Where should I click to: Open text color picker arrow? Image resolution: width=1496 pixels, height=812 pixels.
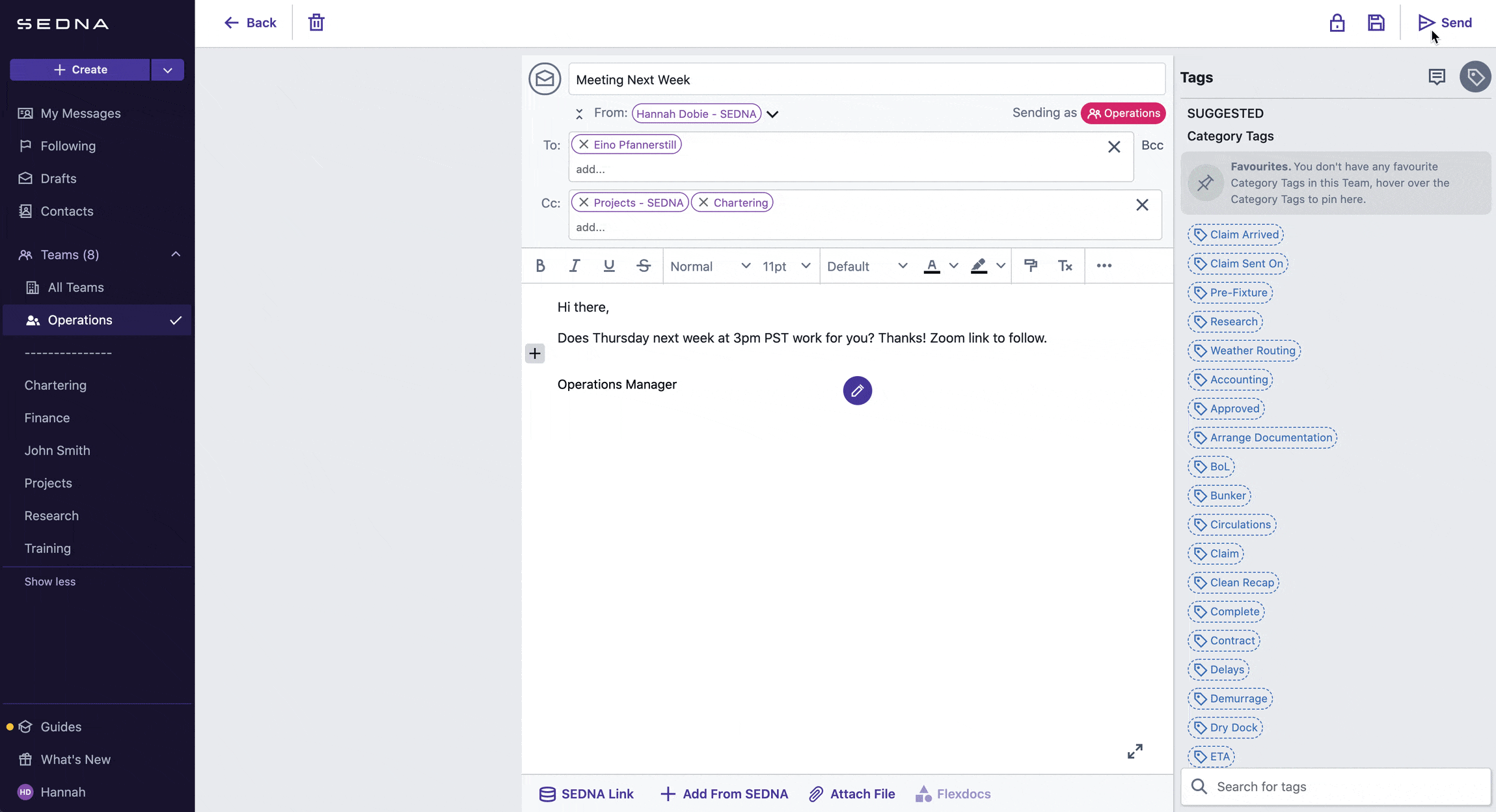point(954,265)
